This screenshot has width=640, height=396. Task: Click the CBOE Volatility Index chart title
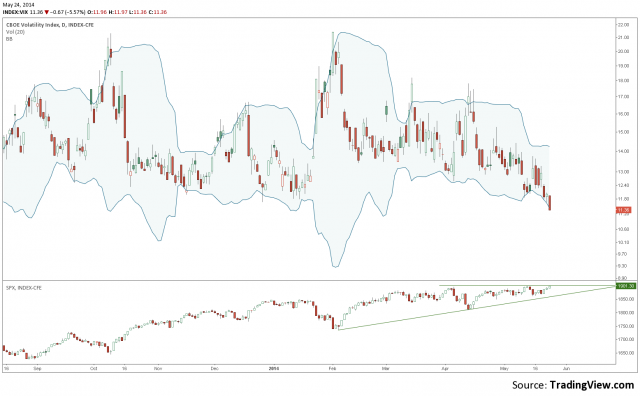[50, 25]
